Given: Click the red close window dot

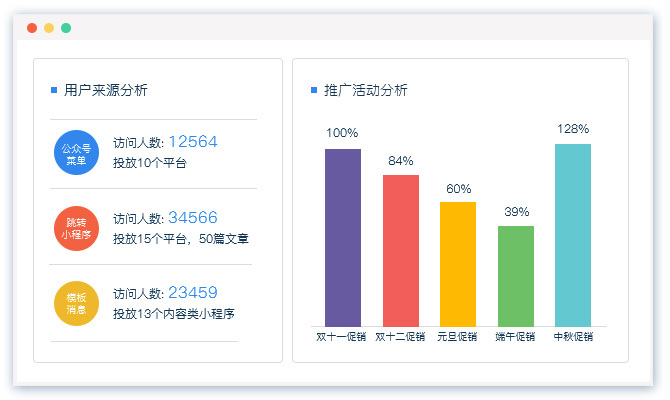Looking at the screenshot, I should tap(32, 28).
